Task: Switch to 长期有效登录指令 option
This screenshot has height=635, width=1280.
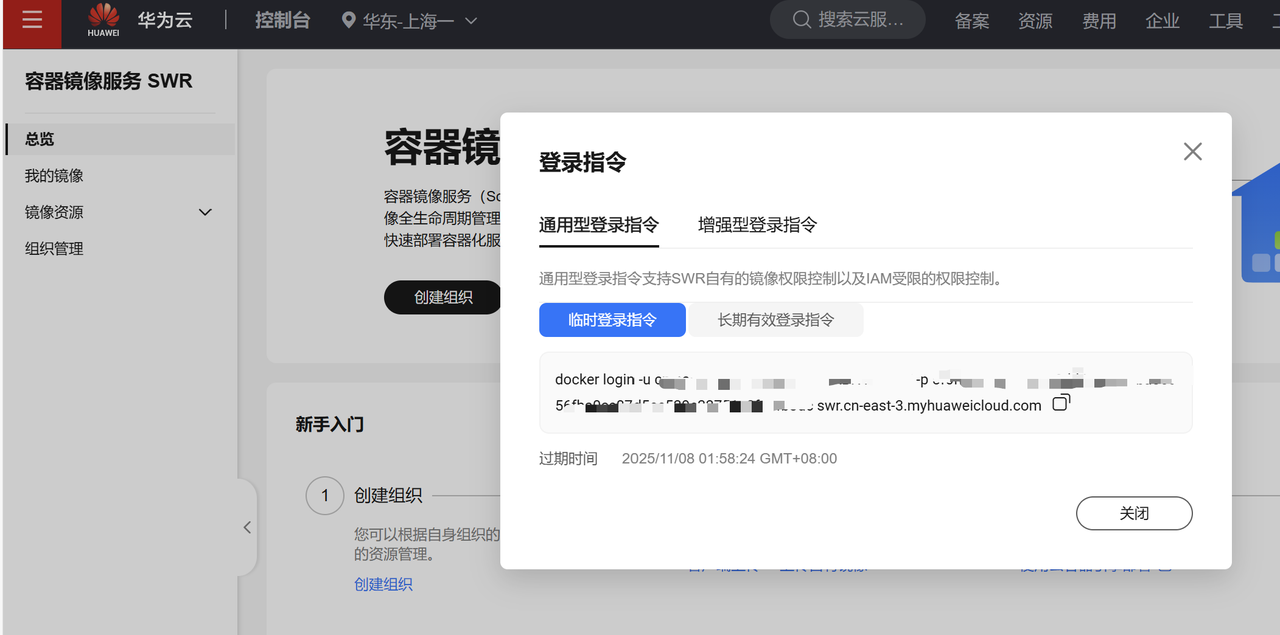Action: [x=776, y=319]
